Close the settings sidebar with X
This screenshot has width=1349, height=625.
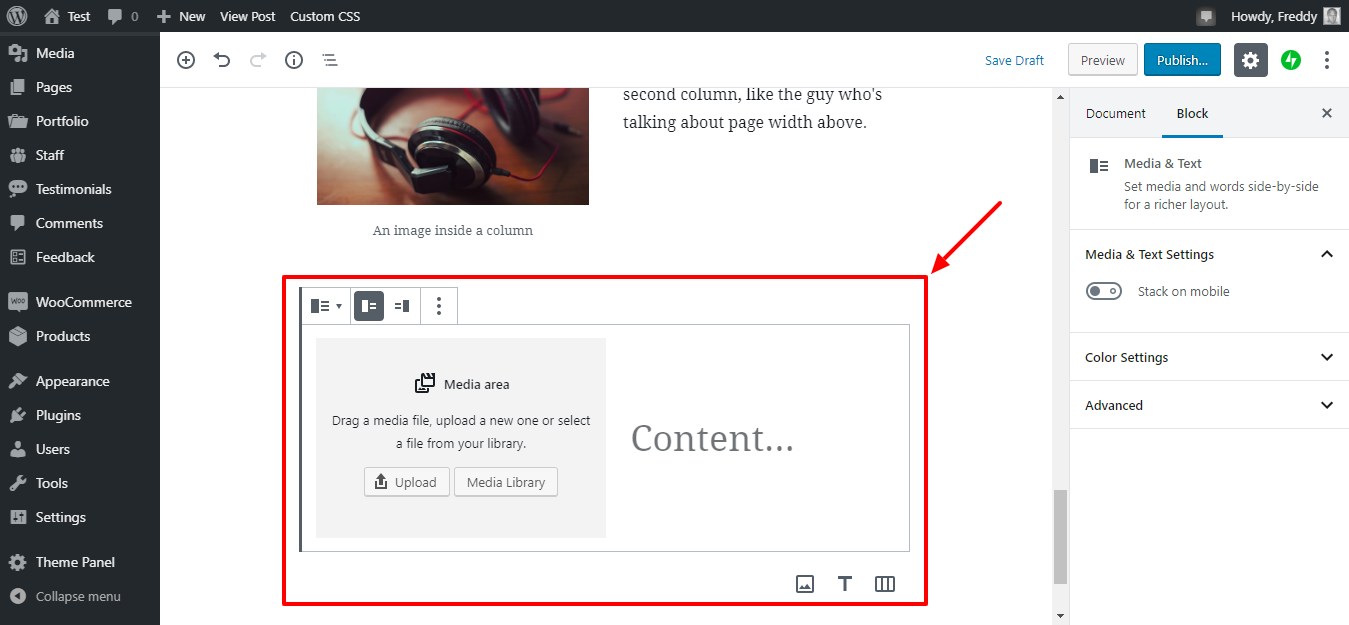[1327, 113]
